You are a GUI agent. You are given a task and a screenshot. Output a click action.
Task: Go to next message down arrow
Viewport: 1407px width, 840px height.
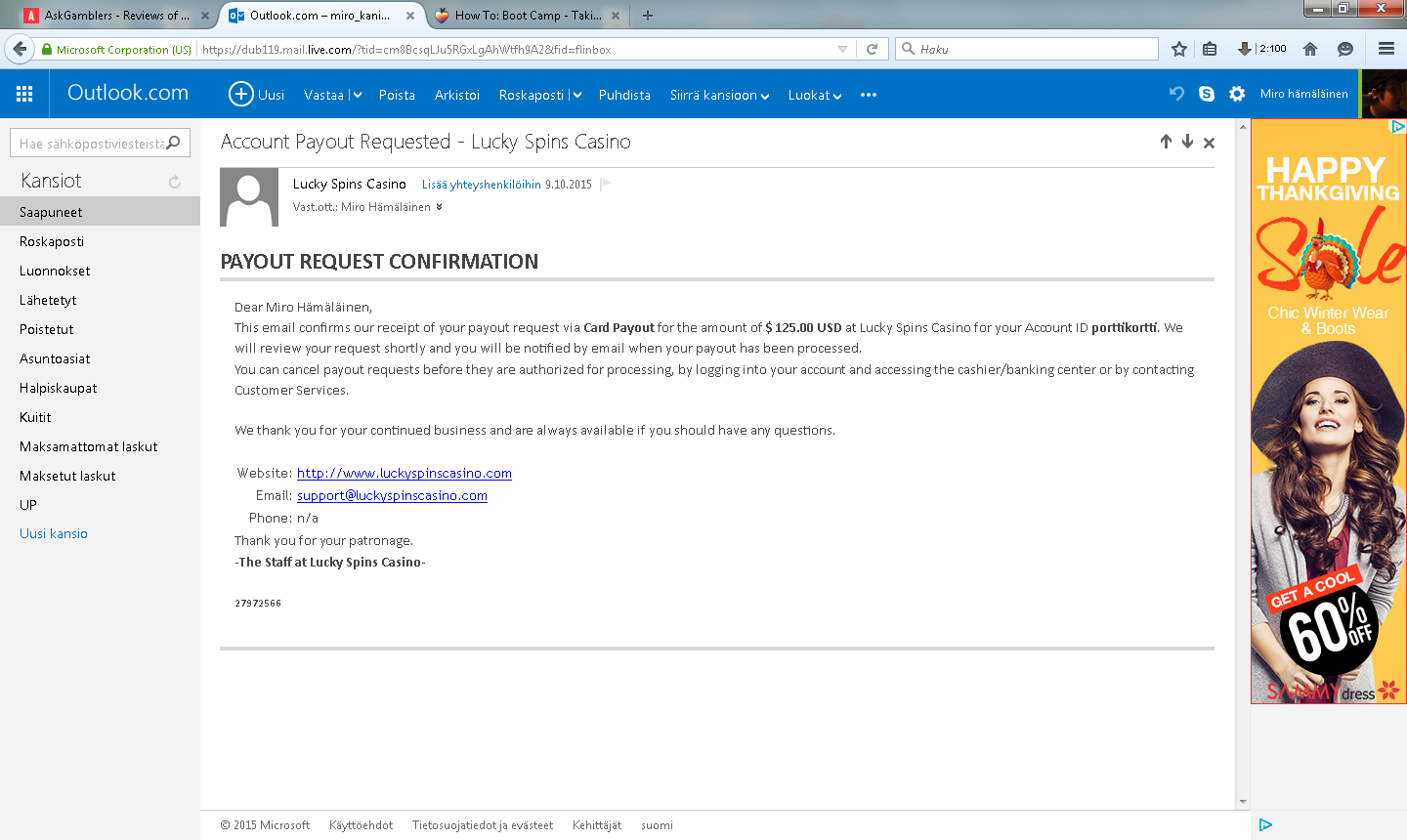click(1187, 142)
